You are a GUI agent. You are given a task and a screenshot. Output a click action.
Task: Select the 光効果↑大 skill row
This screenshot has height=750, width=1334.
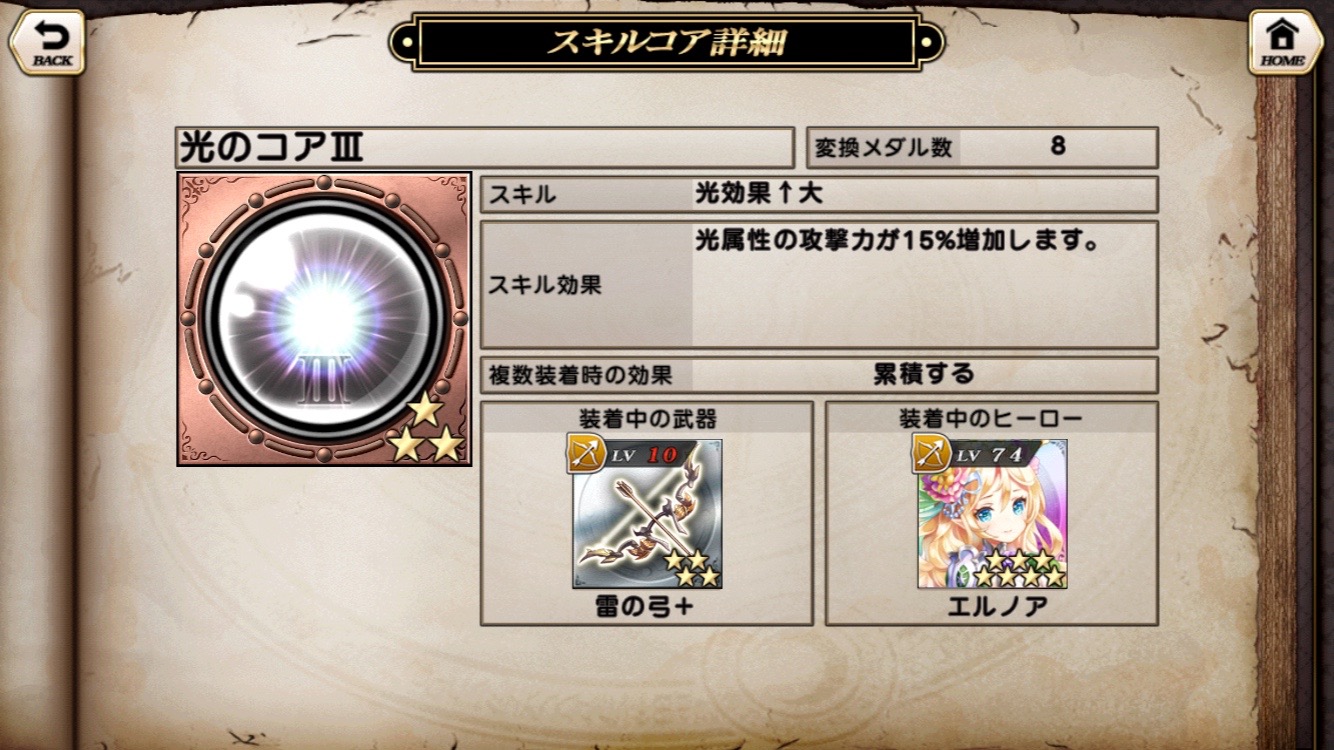[x=819, y=194]
